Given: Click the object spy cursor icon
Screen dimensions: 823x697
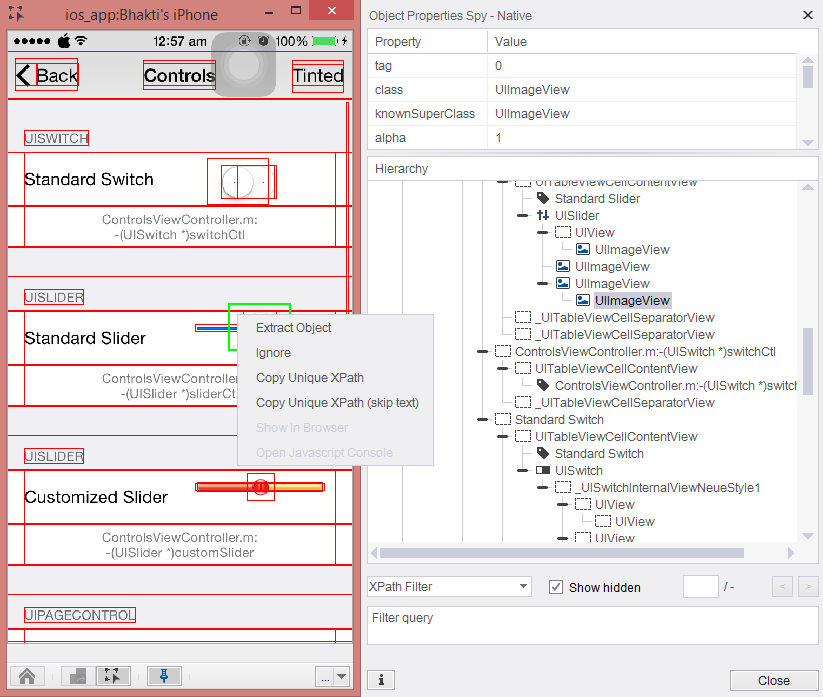Looking at the screenshot, I should click(x=113, y=676).
